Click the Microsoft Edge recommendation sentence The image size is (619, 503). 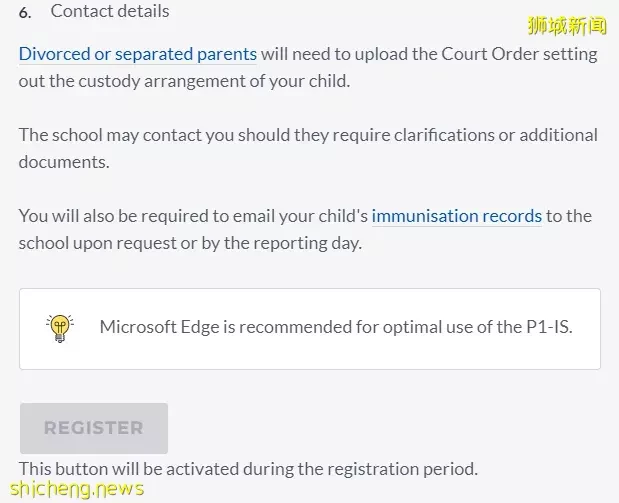[x=336, y=327]
